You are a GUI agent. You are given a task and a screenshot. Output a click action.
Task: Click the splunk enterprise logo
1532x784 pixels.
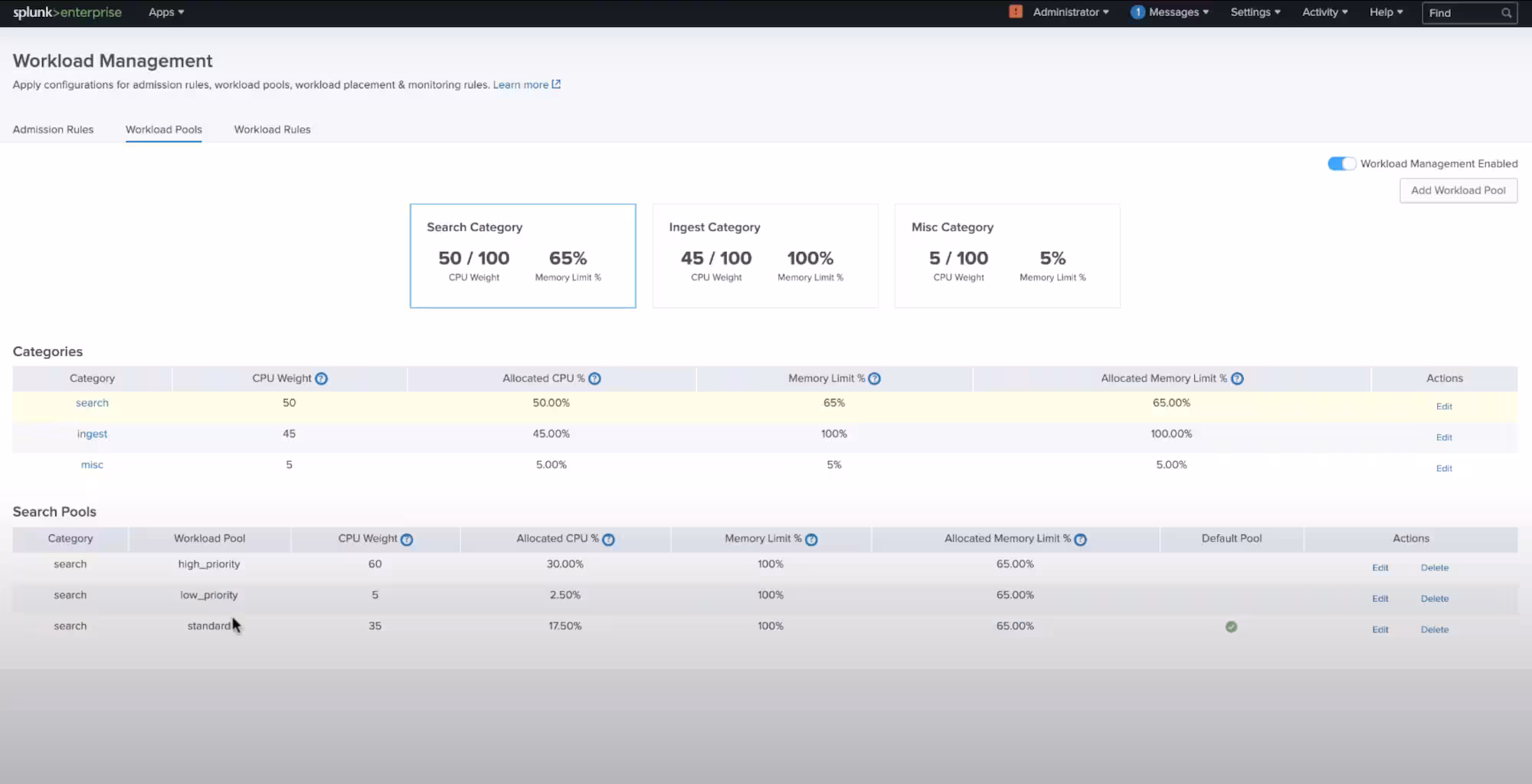point(67,12)
